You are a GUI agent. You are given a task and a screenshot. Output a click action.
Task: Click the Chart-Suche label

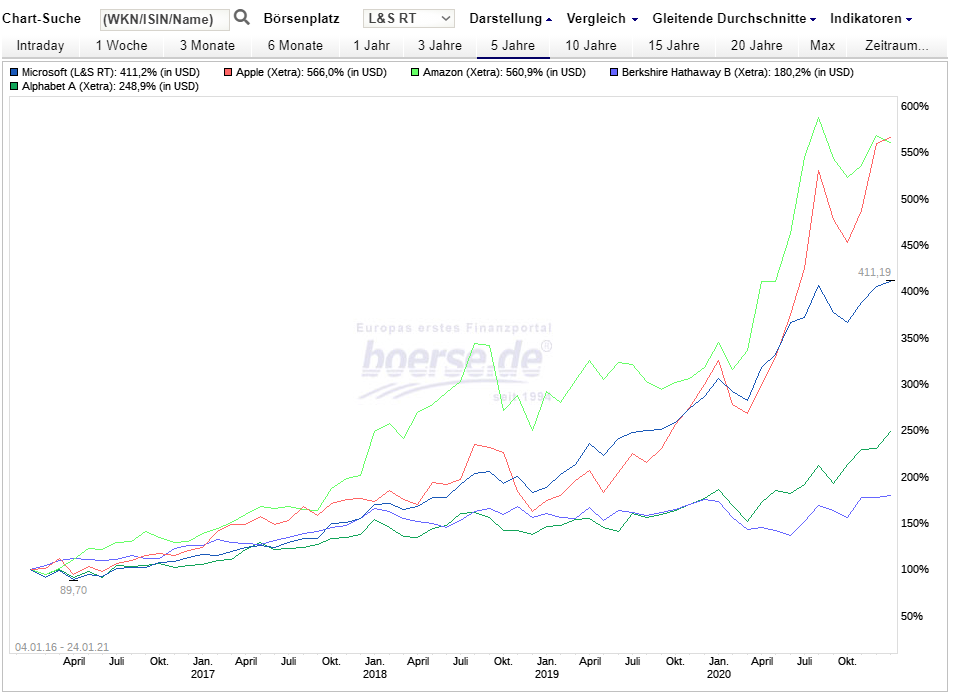tap(41, 18)
